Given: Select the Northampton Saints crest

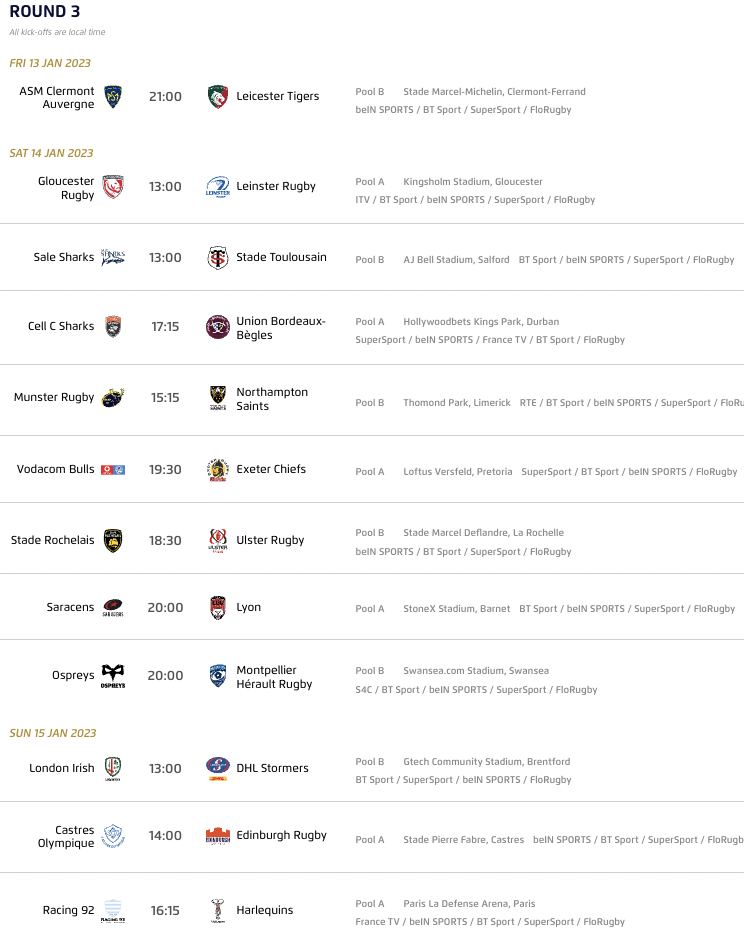Looking at the screenshot, I should (x=217, y=398).
